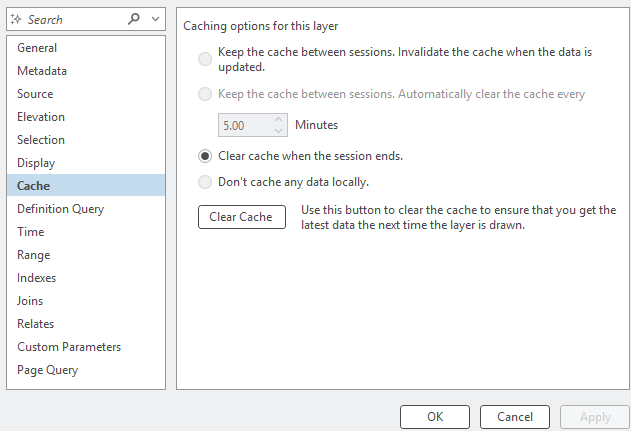Select 'Don't cache any data locally' option
The width and height of the screenshot is (631, 431).
[x=205, y=182]
